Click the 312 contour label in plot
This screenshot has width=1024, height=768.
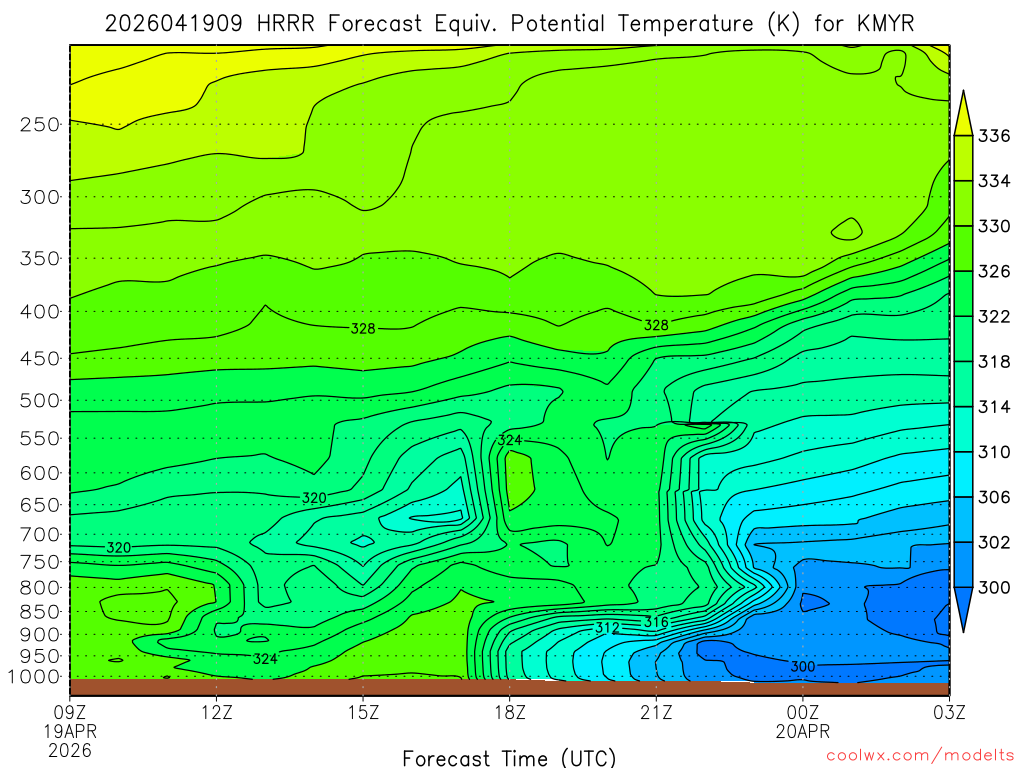(607, 628)
